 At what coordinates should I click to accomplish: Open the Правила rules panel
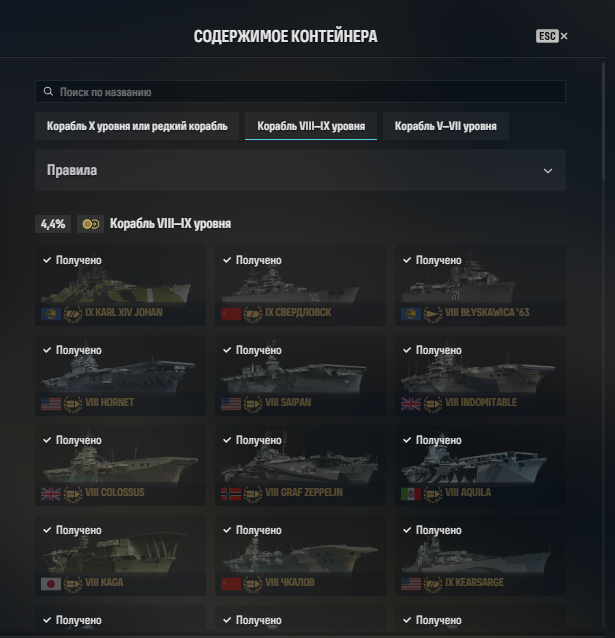[300, 170]
